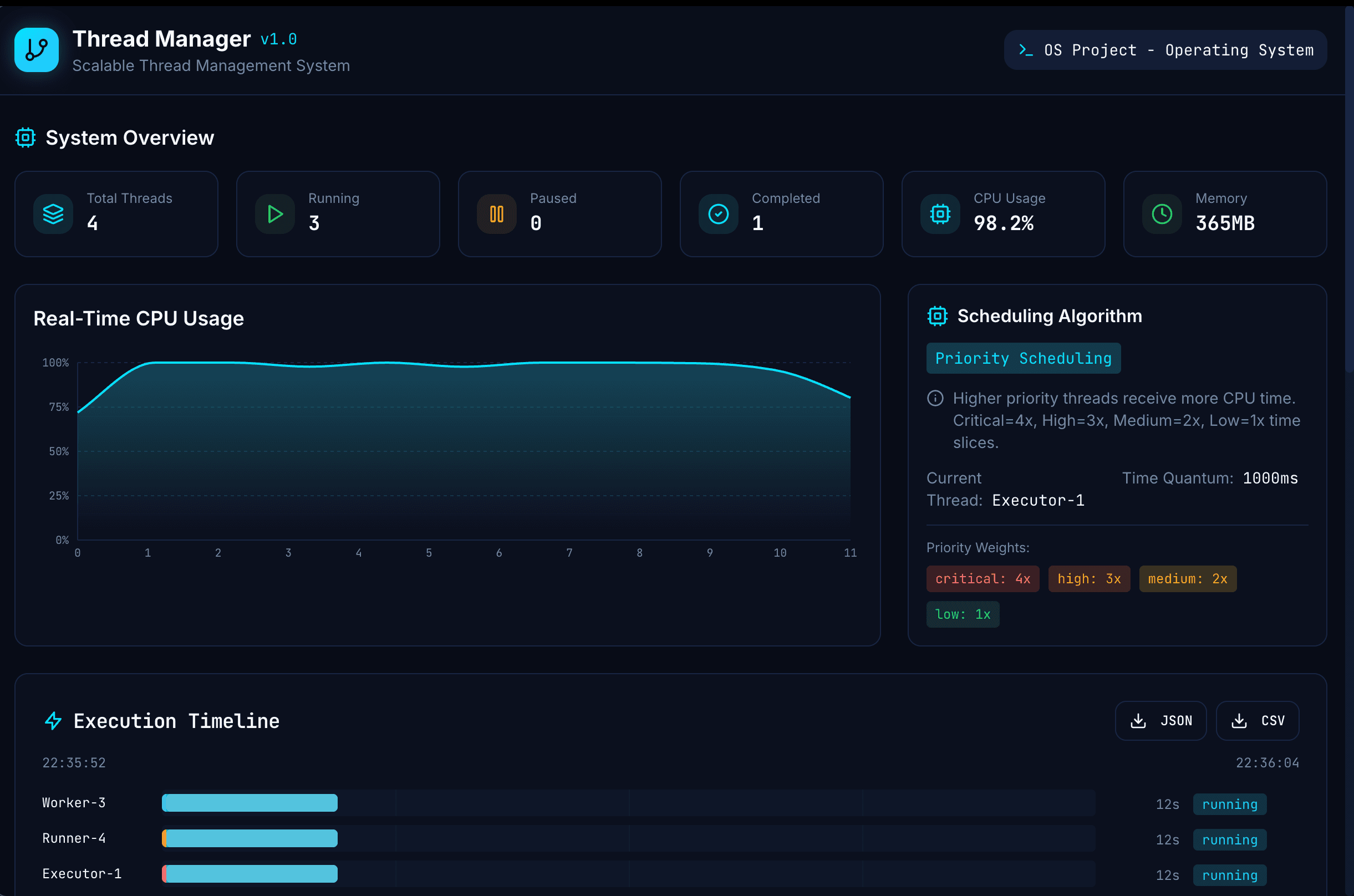Viewport: 1354px width, 896px height.
Task: Click the critical: 4x priority weight tag
Action: (x=982, y=579)
